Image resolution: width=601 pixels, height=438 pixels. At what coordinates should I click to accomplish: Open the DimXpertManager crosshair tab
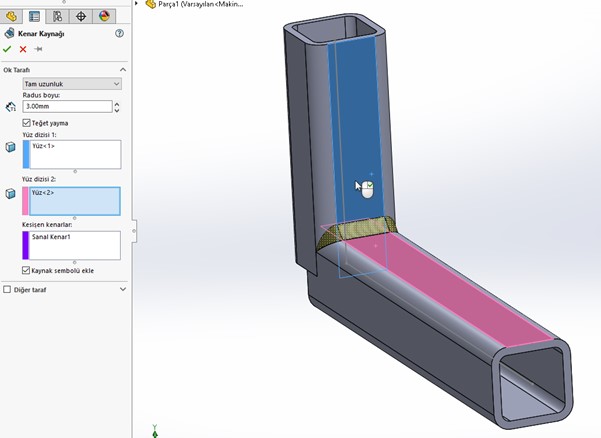80,16
